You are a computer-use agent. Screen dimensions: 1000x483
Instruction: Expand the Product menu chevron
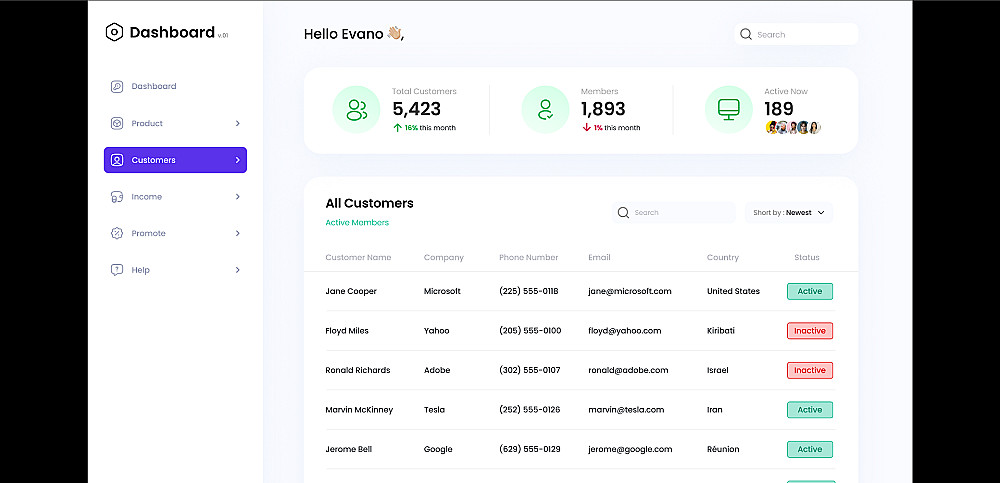[237, 123]
